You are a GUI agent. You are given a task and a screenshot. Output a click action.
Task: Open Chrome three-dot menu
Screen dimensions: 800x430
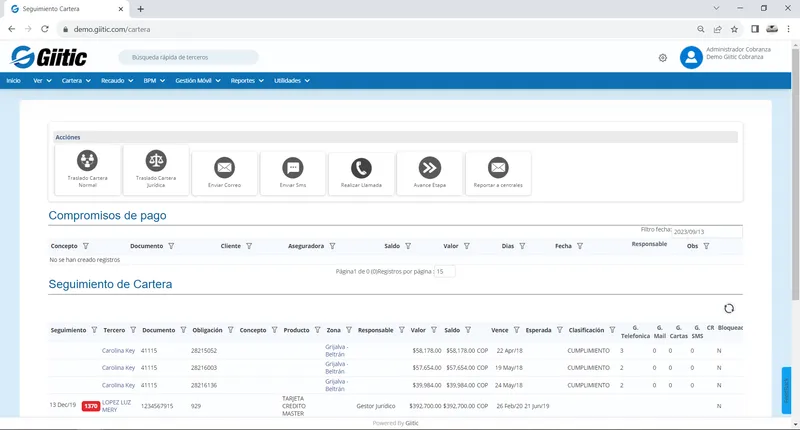coord(788,29)
